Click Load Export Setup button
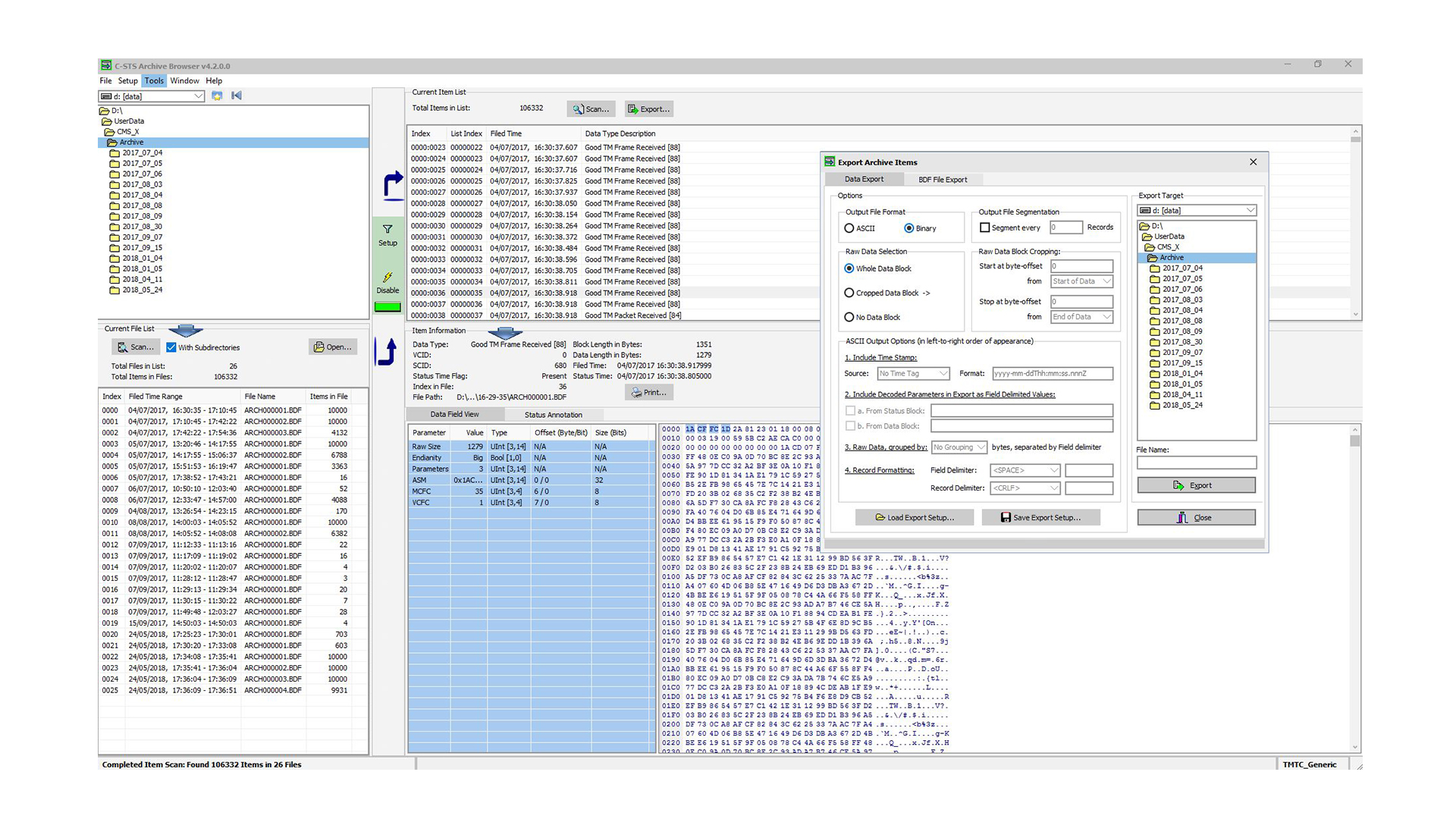The width and height of the screenshot is (1456, 819). 914,518
